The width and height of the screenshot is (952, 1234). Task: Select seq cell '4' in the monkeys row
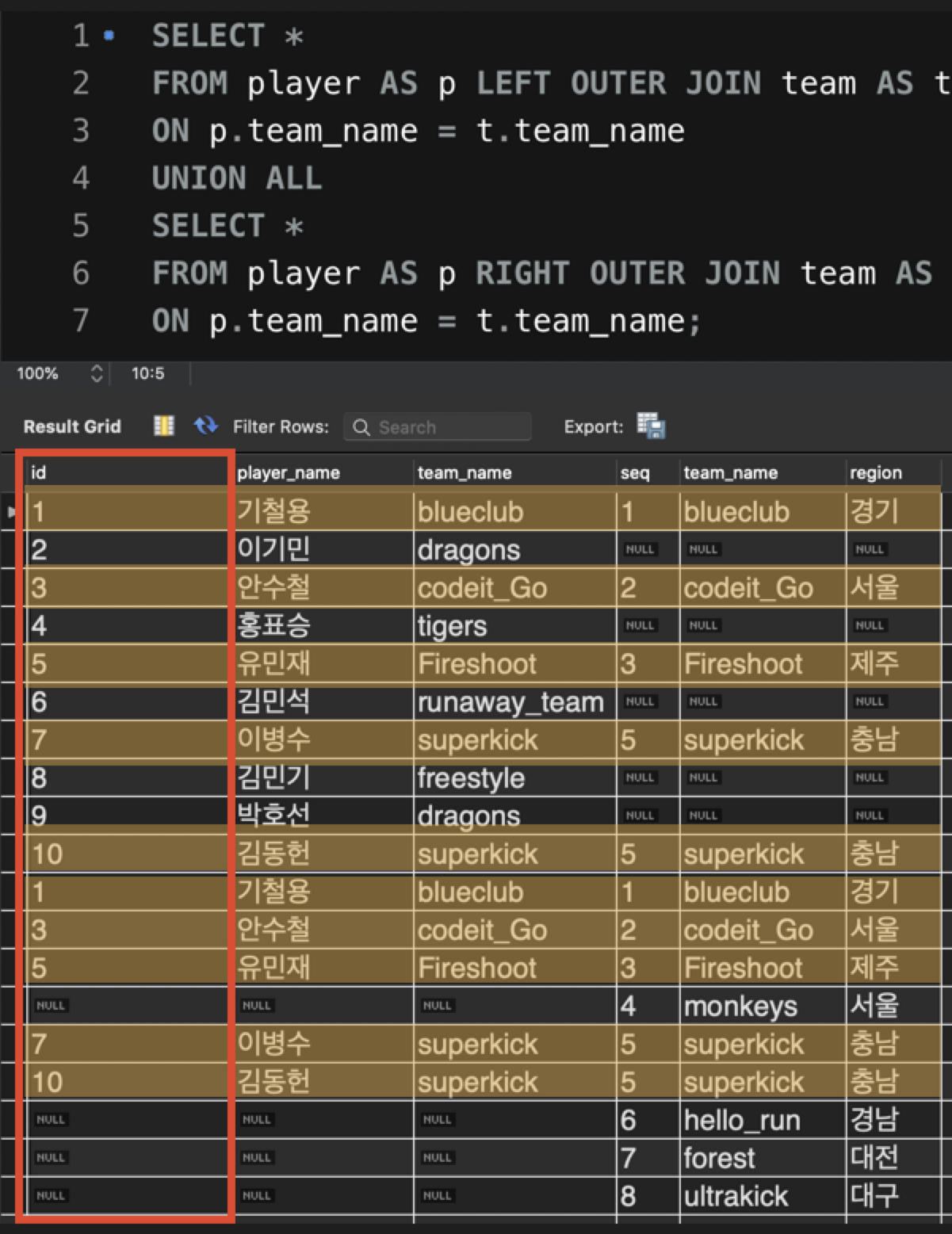pyautogui.click(x=648, y=1006)
